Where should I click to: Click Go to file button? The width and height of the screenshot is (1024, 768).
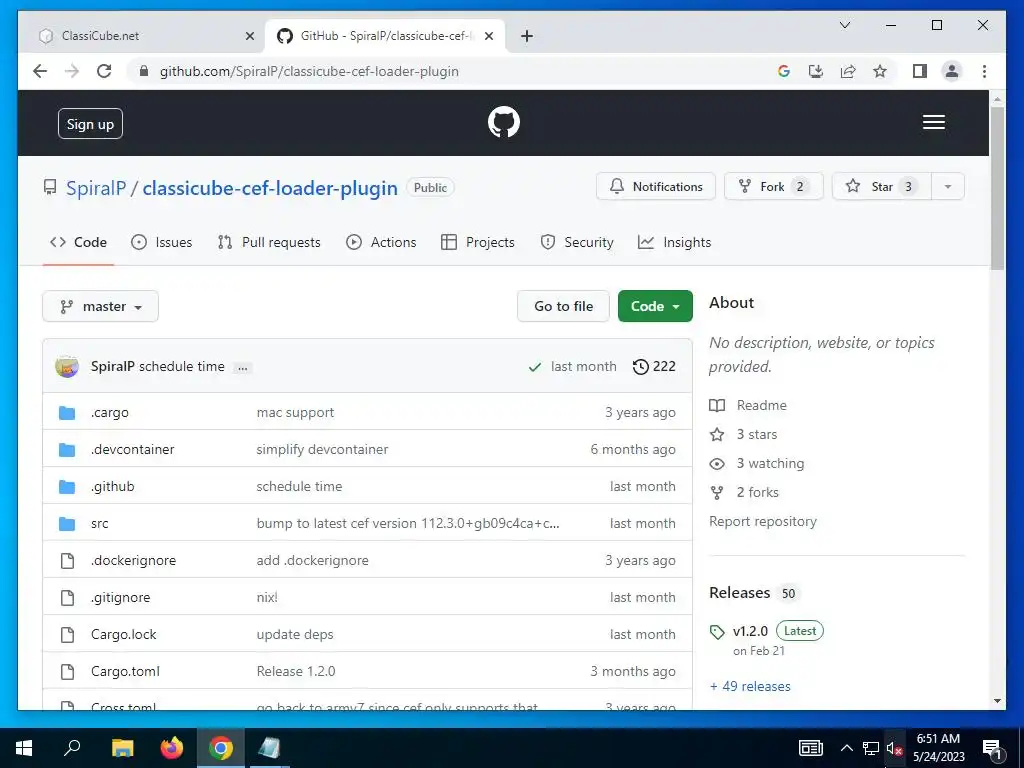[564, 306]
